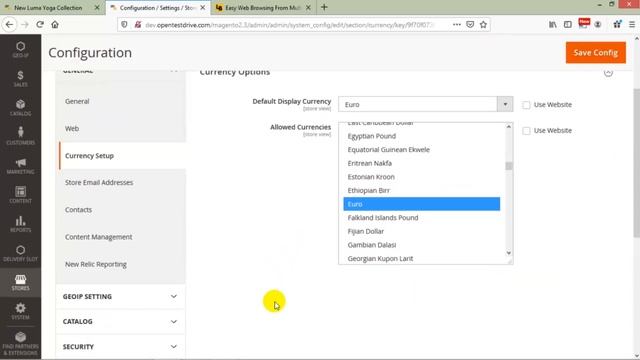Select the highlighted Euro currency option
Screen dimensions: 640x360
click(x=422, y=204)
